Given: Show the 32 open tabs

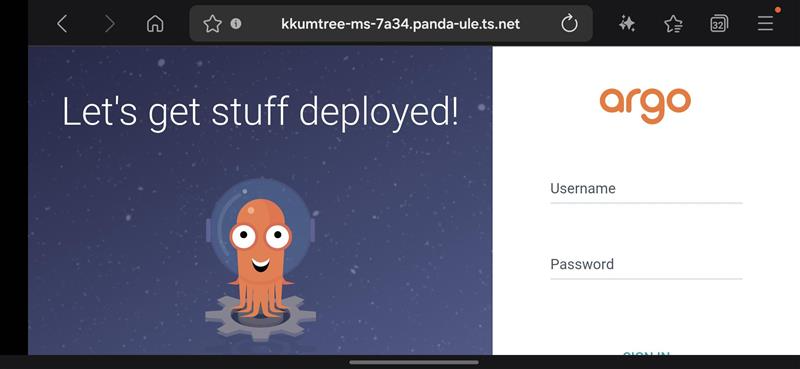Looking at the screenshot, I should coord(719,23).
